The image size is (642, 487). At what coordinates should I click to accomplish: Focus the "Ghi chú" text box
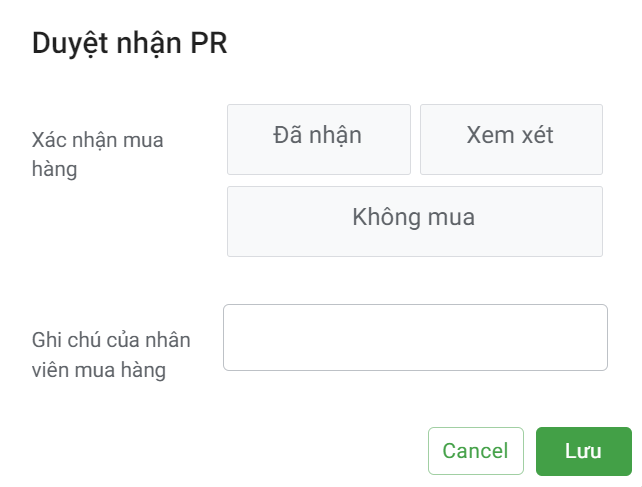tap(415, 338)
